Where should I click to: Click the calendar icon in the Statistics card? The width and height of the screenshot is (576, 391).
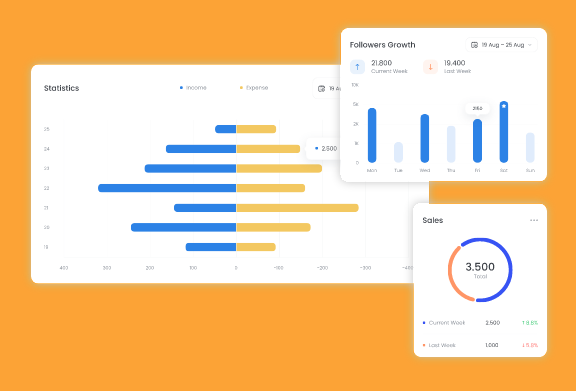[x=321, y=89]
